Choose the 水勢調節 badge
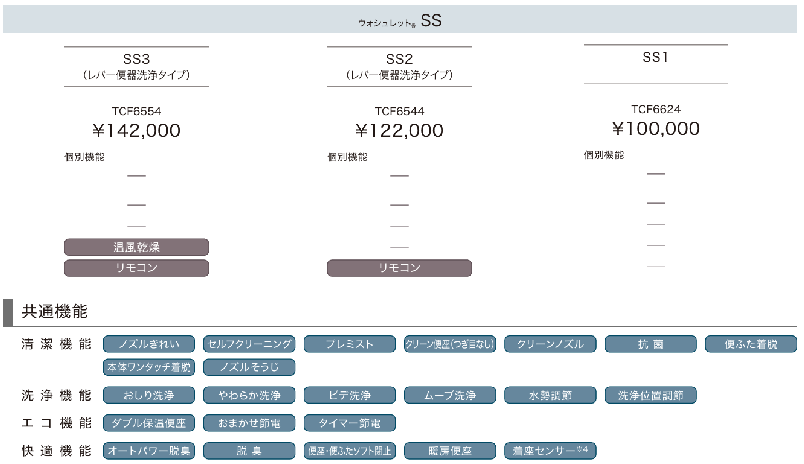The height and width of the screenshot is (464, 804). click(x=550, y=395)
